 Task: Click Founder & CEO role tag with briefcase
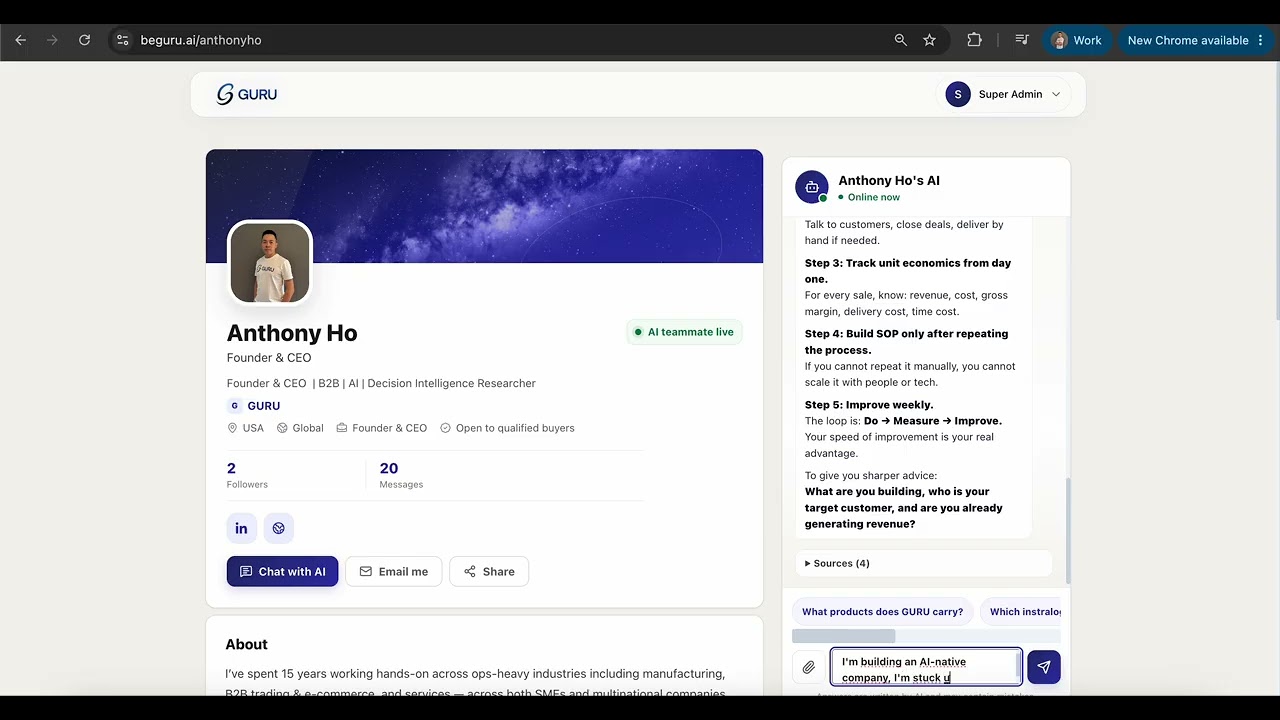coord(382,428)
